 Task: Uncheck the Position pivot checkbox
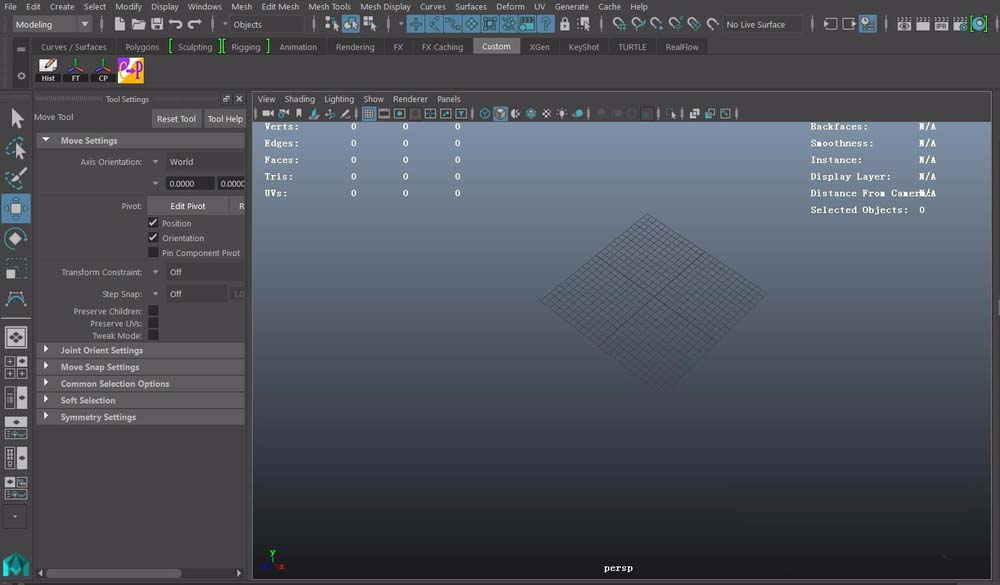(x=153, y=223)
